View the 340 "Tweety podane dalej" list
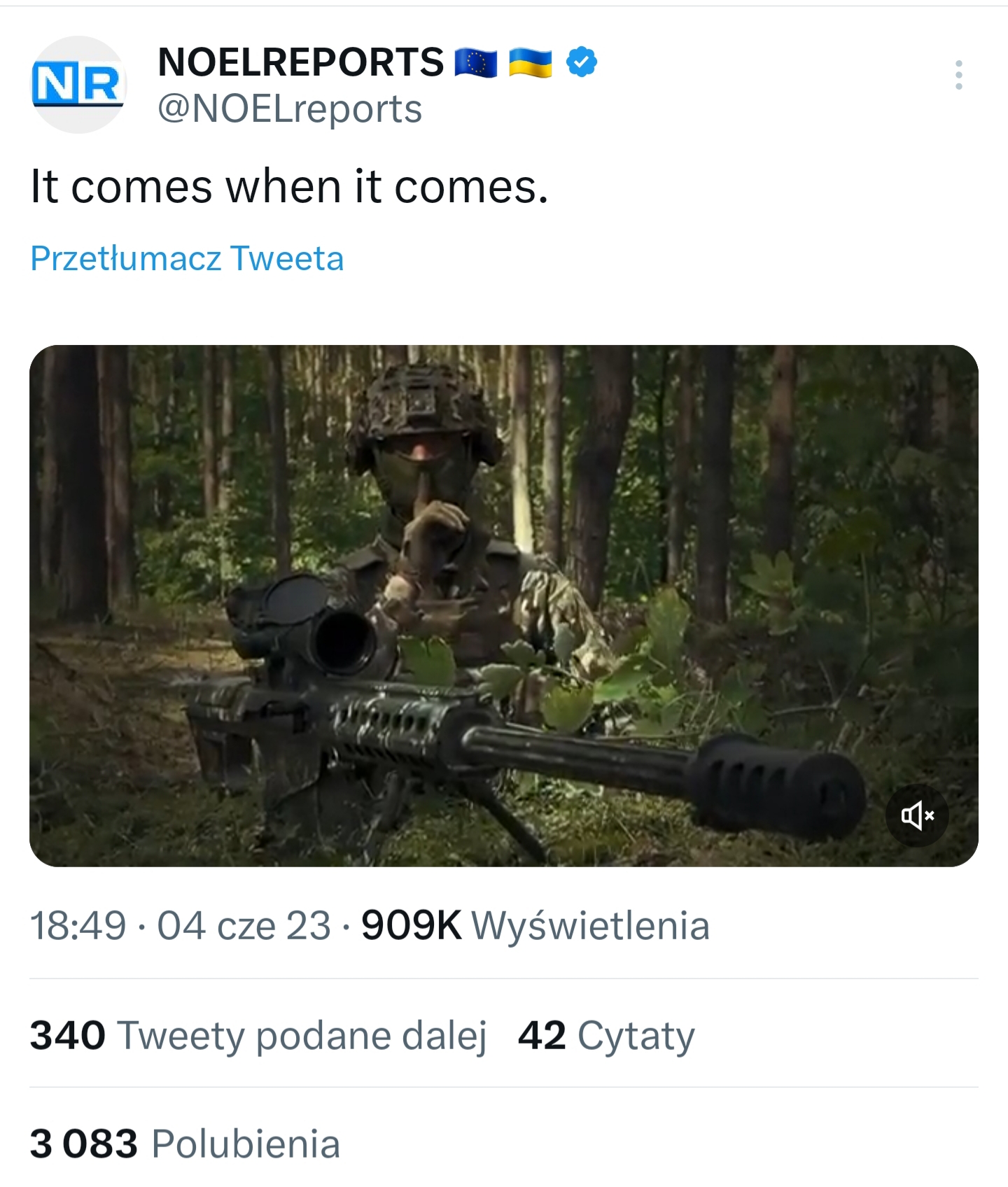1008x1187 pixels. click(x=258, y=1035)
